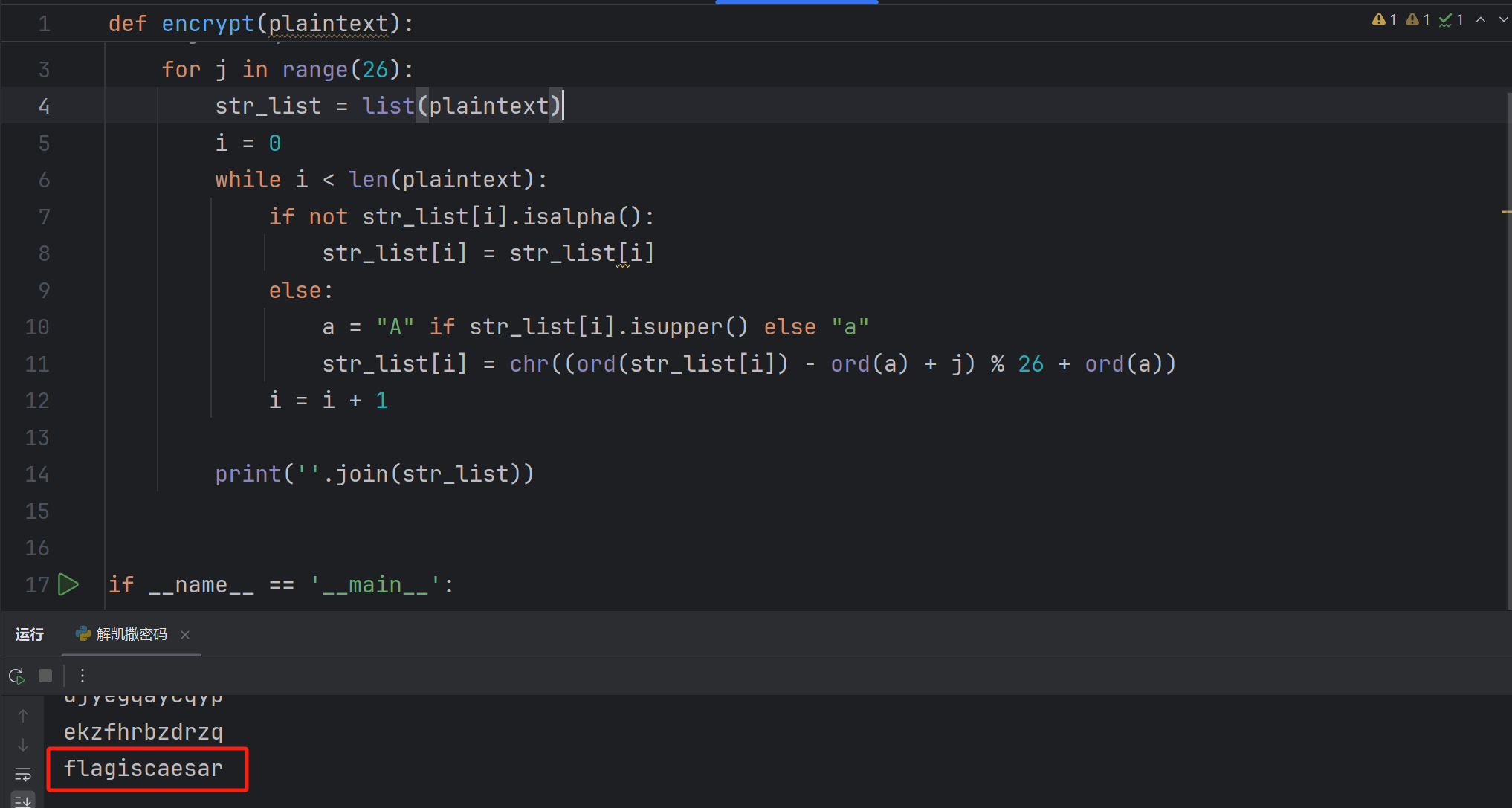Click the sticky def encrypt header line
This screenshot has height=808, width=1512.
pos(260,24)
